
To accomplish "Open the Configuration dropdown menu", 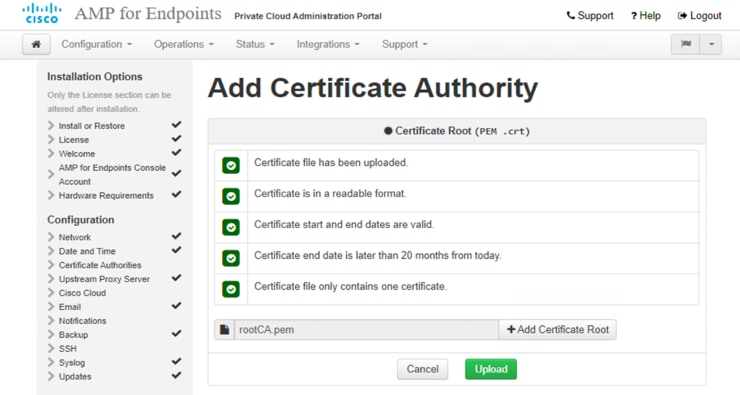I will pyautogui.click(x=97, y=44).
